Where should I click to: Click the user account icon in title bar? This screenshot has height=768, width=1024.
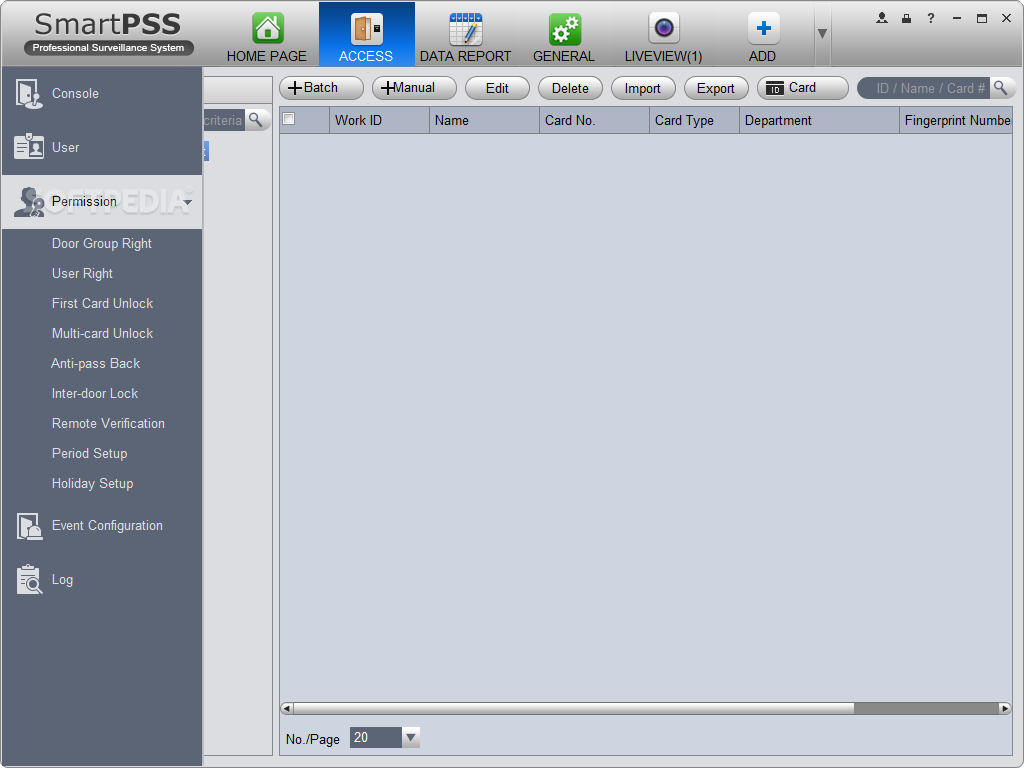882,18
